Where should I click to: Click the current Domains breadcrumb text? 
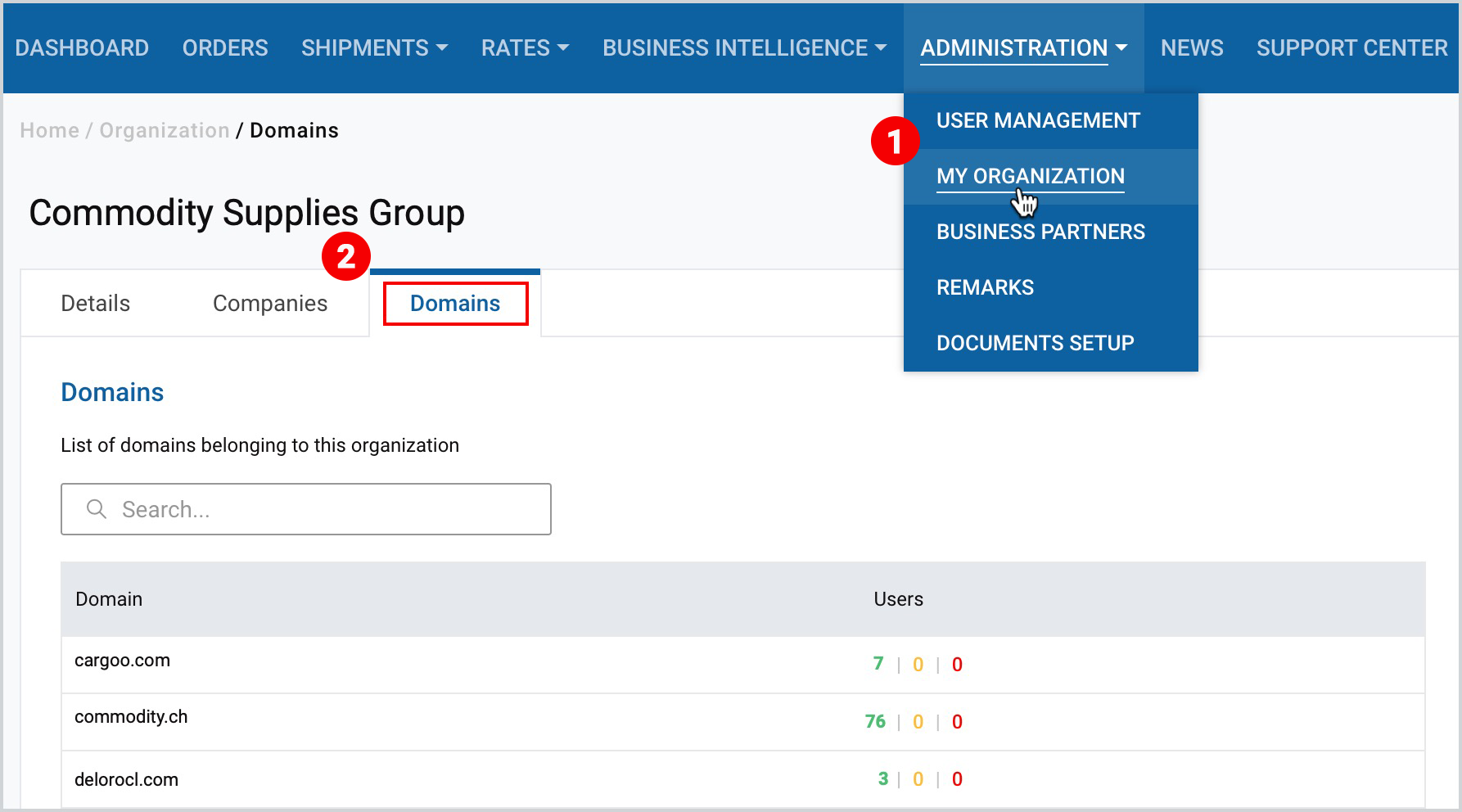(x=294, y=130)
